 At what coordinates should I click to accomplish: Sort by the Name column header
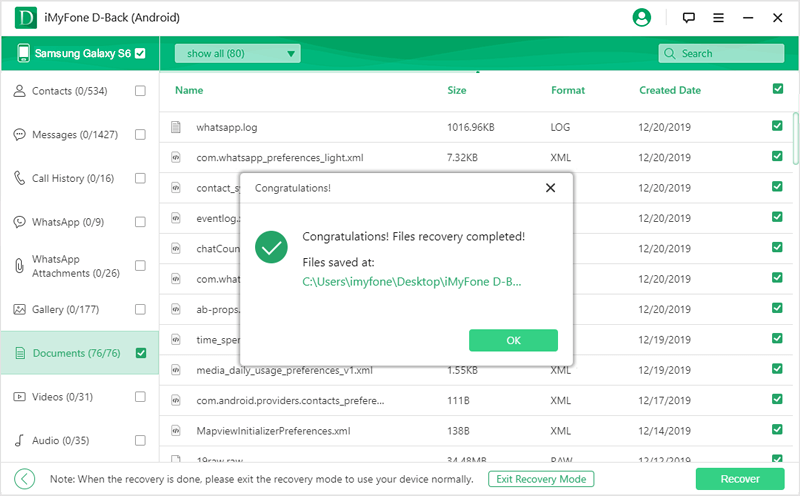tap(189, 90)
